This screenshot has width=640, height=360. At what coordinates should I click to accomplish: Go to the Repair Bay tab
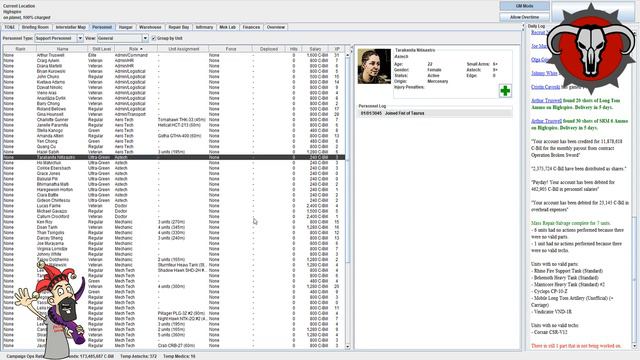179,27
